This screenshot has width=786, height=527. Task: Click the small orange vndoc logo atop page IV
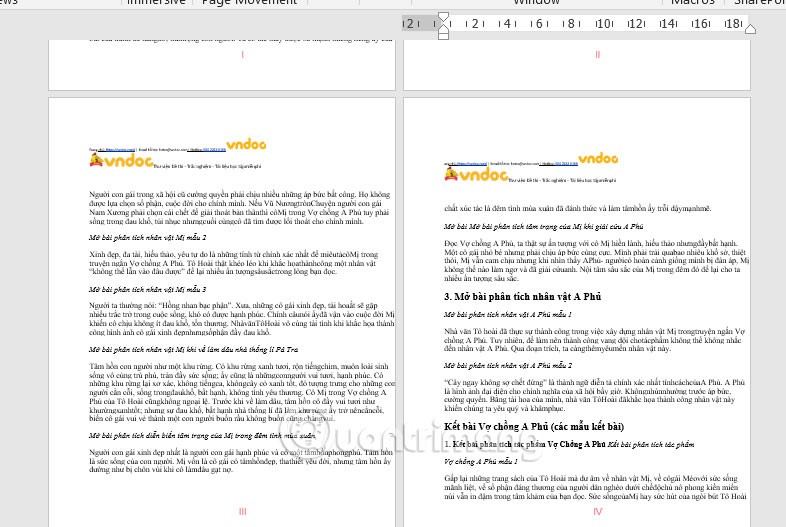tap(598, 158)
